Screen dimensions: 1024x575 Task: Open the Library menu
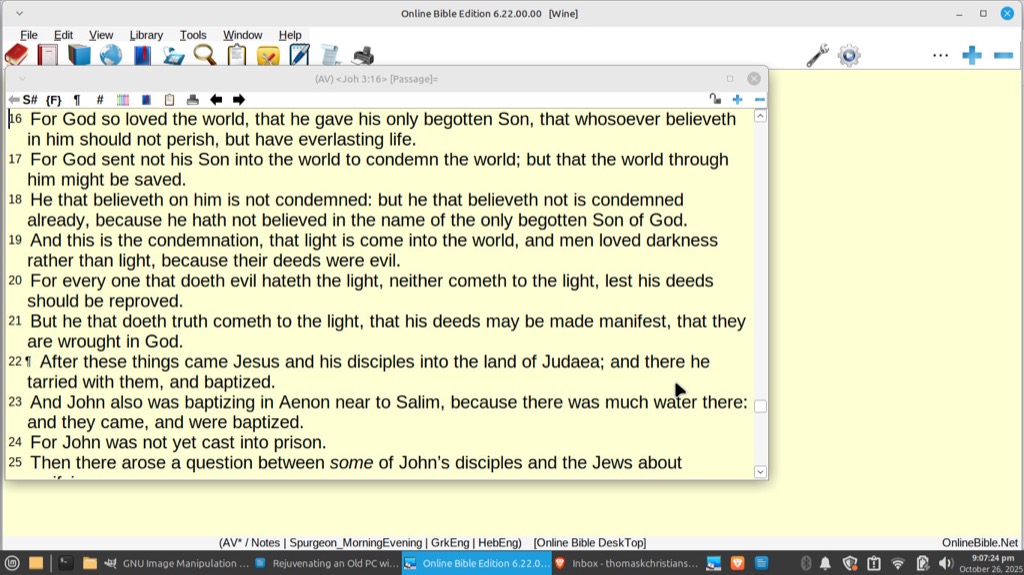point(146,35)
